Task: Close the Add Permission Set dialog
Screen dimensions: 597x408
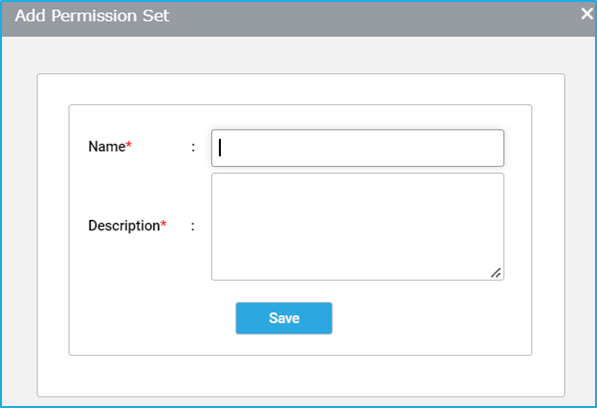Action: click(587, 14)
